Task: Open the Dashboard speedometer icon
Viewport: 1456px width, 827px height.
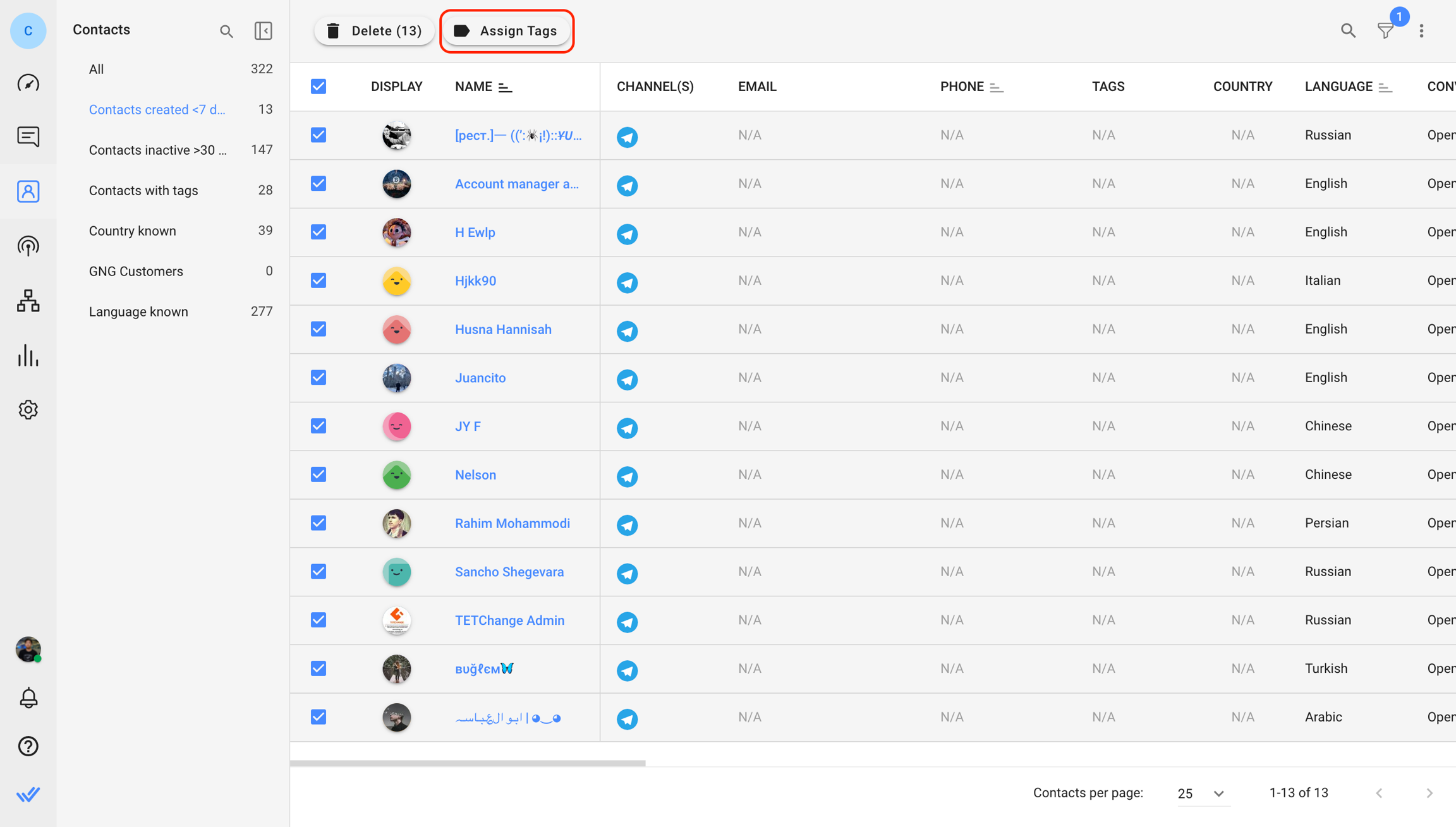Action: pos(28,83)
